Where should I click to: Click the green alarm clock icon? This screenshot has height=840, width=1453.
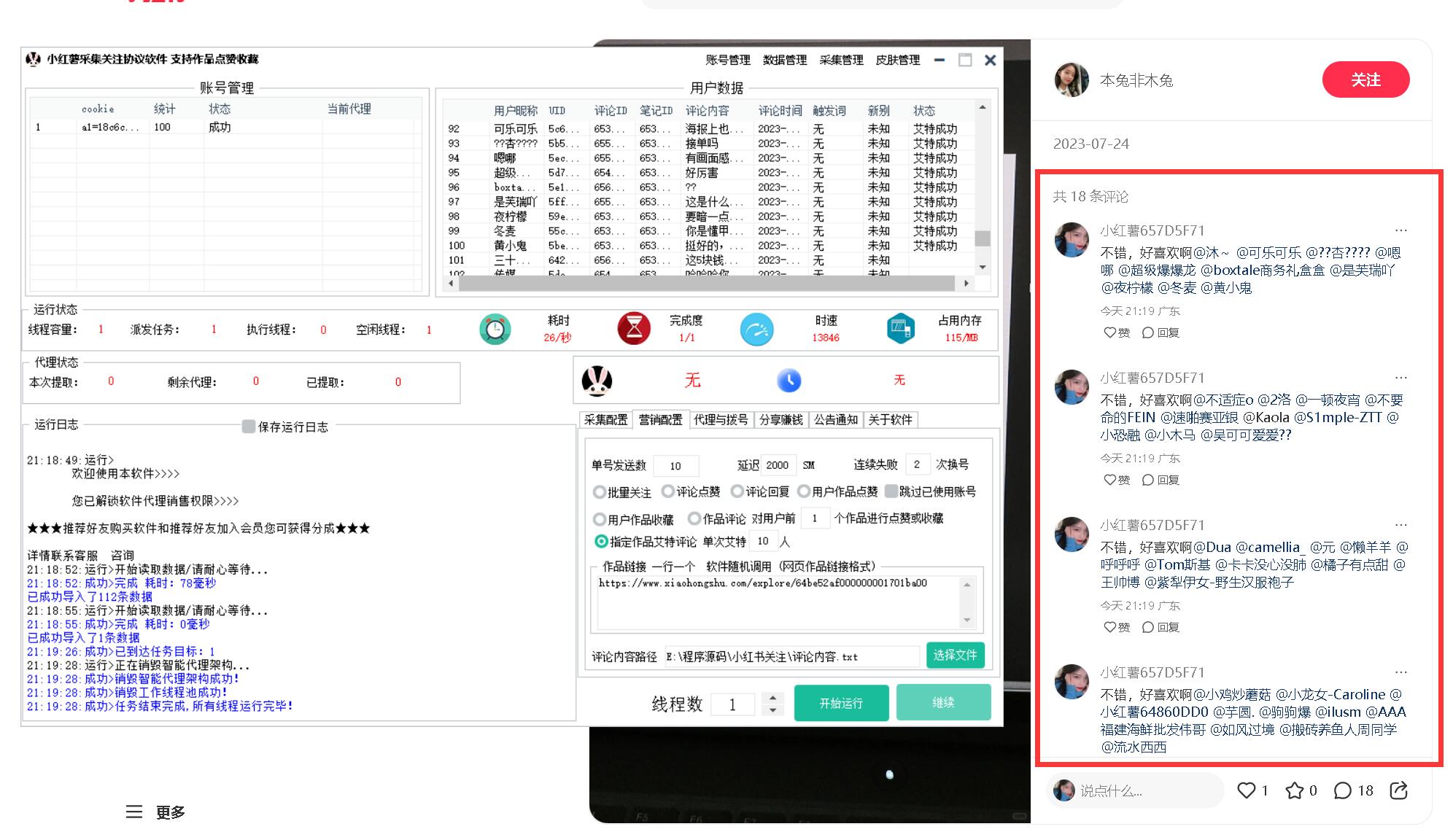click(x=495, y=329)
